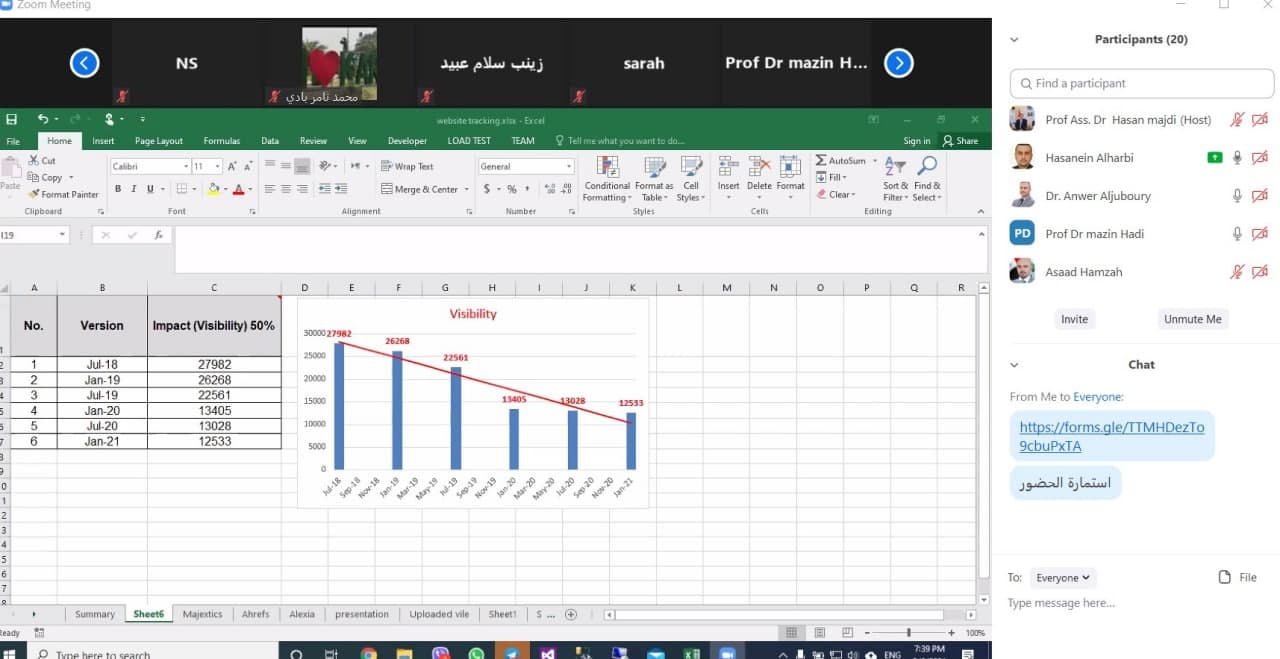Click the previous video gallery arrow
This screenshot has width=1280, height=659.
(x=85, y=63)
